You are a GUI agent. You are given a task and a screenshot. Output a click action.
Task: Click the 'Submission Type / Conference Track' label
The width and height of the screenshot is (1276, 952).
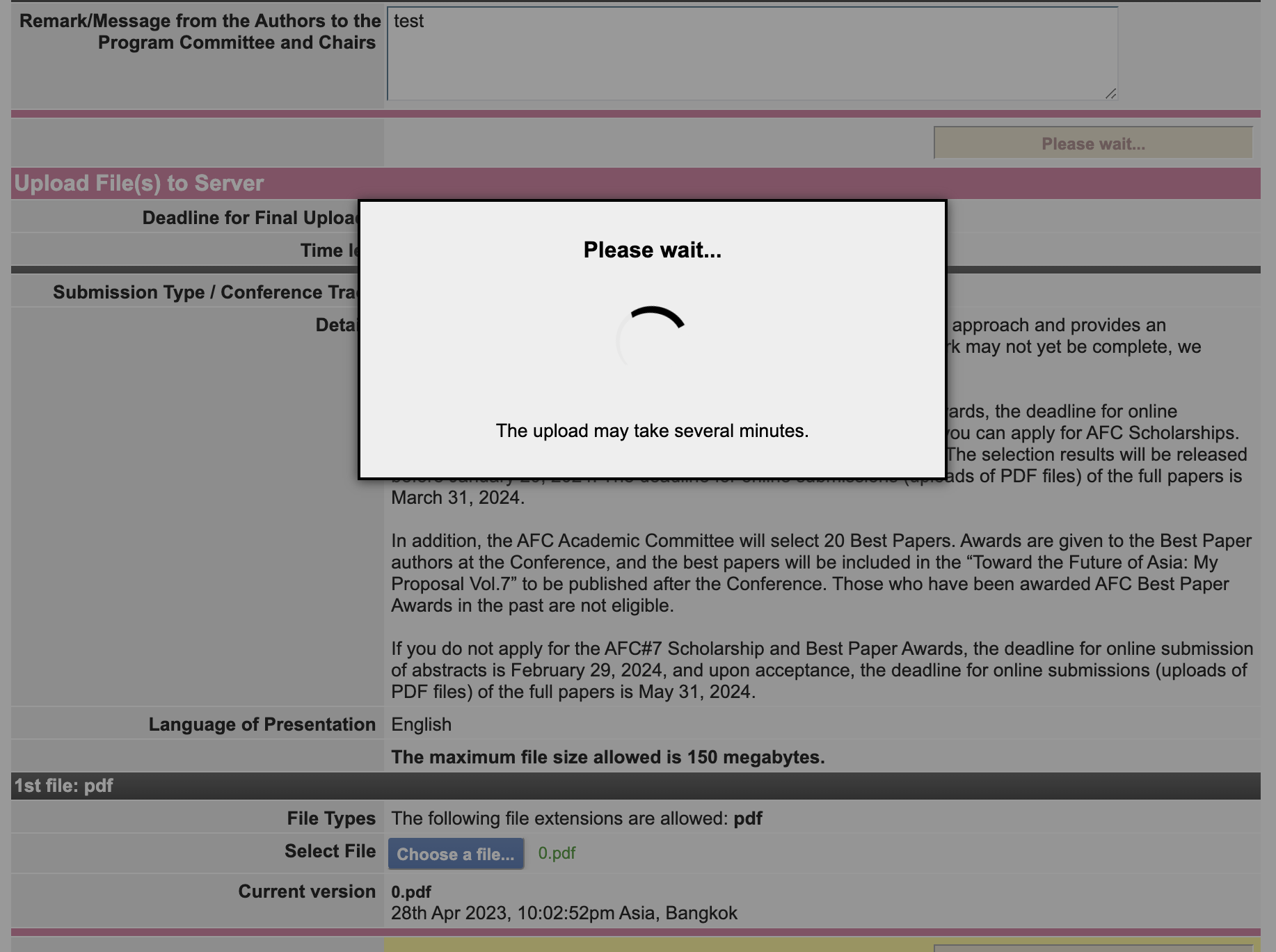coord(206,292)
